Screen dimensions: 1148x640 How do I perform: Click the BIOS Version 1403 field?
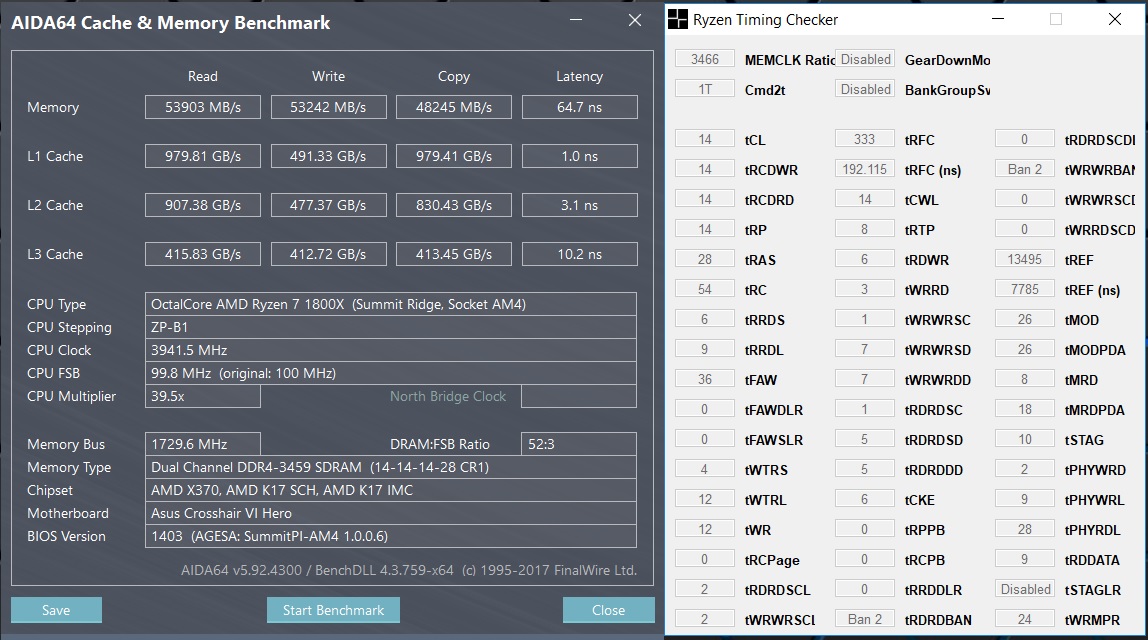(x=391, y=536)
